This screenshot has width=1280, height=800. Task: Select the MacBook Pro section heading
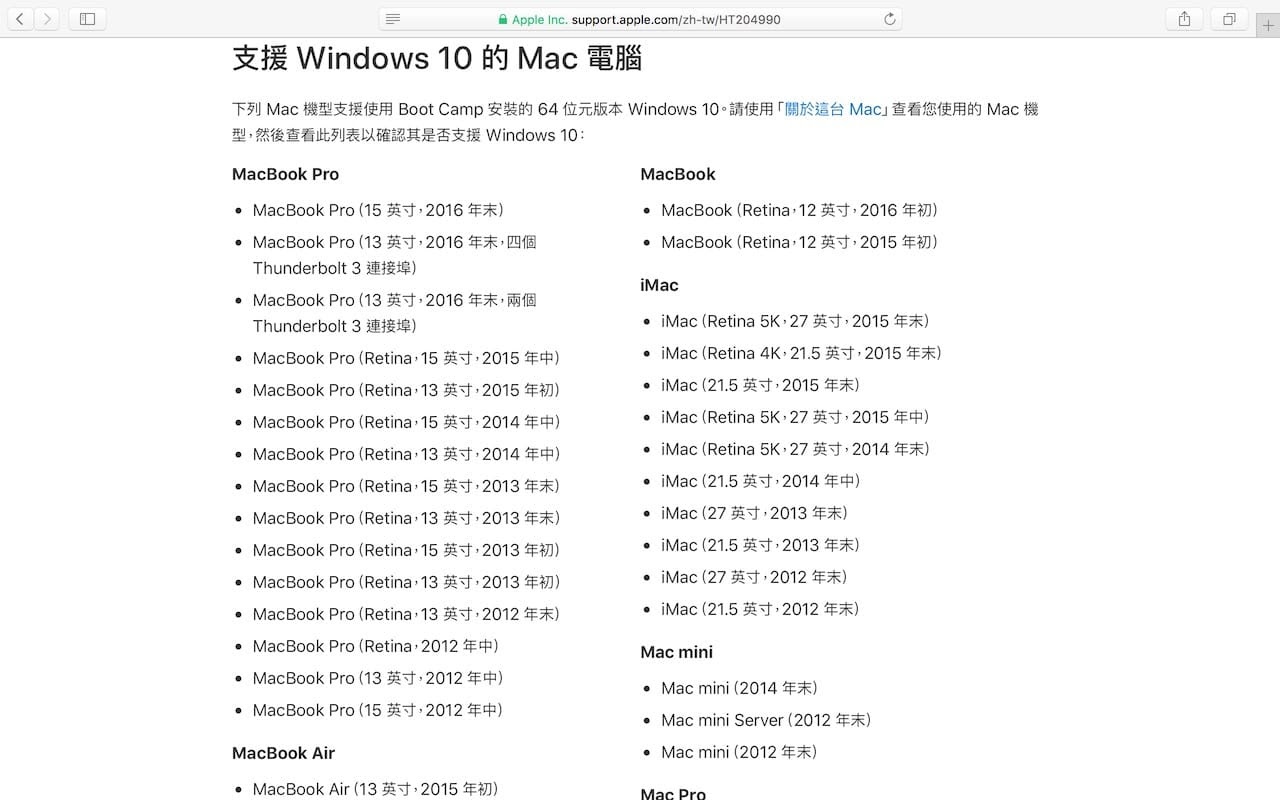tap(285, 174)
